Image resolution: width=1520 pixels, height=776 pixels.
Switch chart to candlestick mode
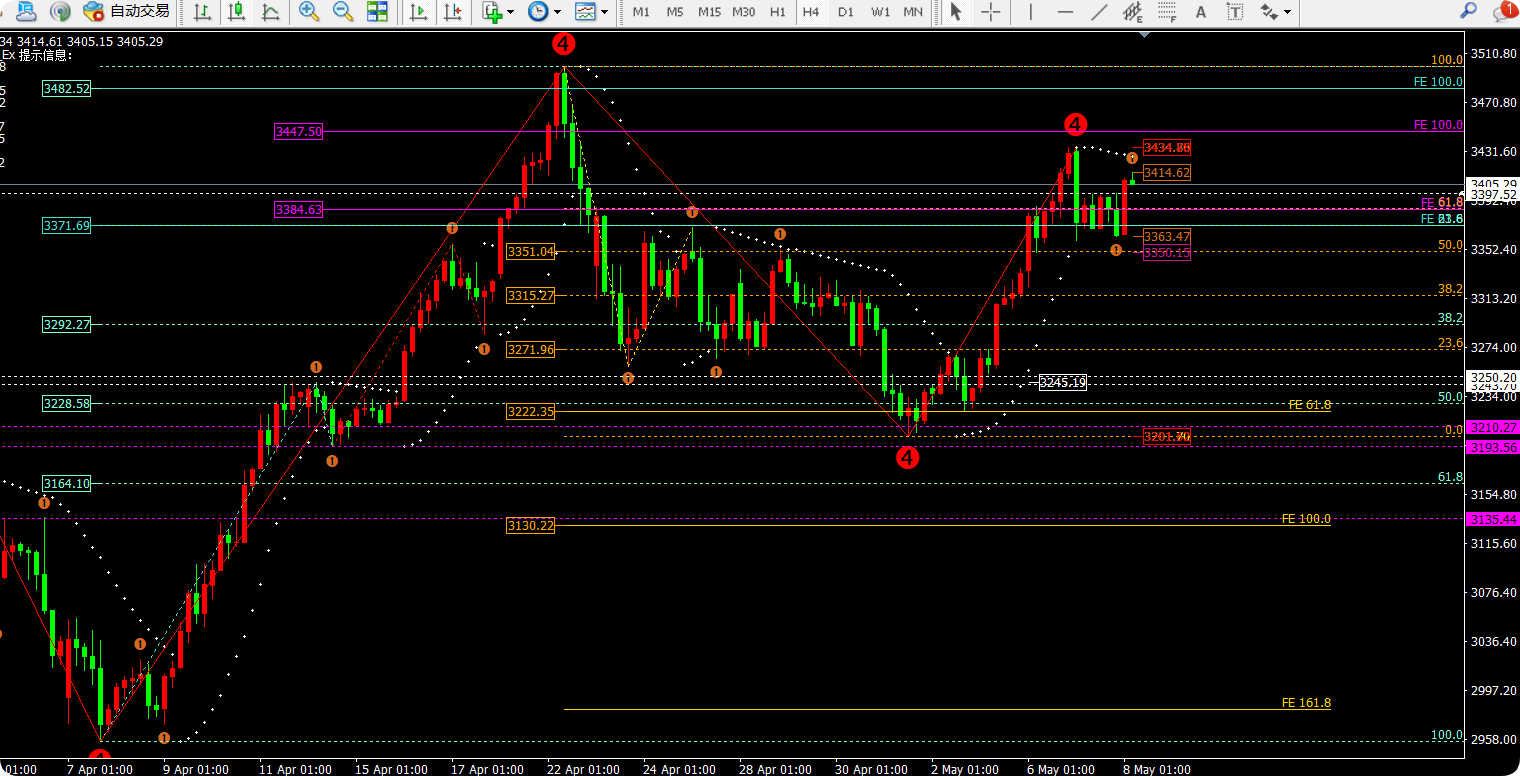tap(236, 12)
